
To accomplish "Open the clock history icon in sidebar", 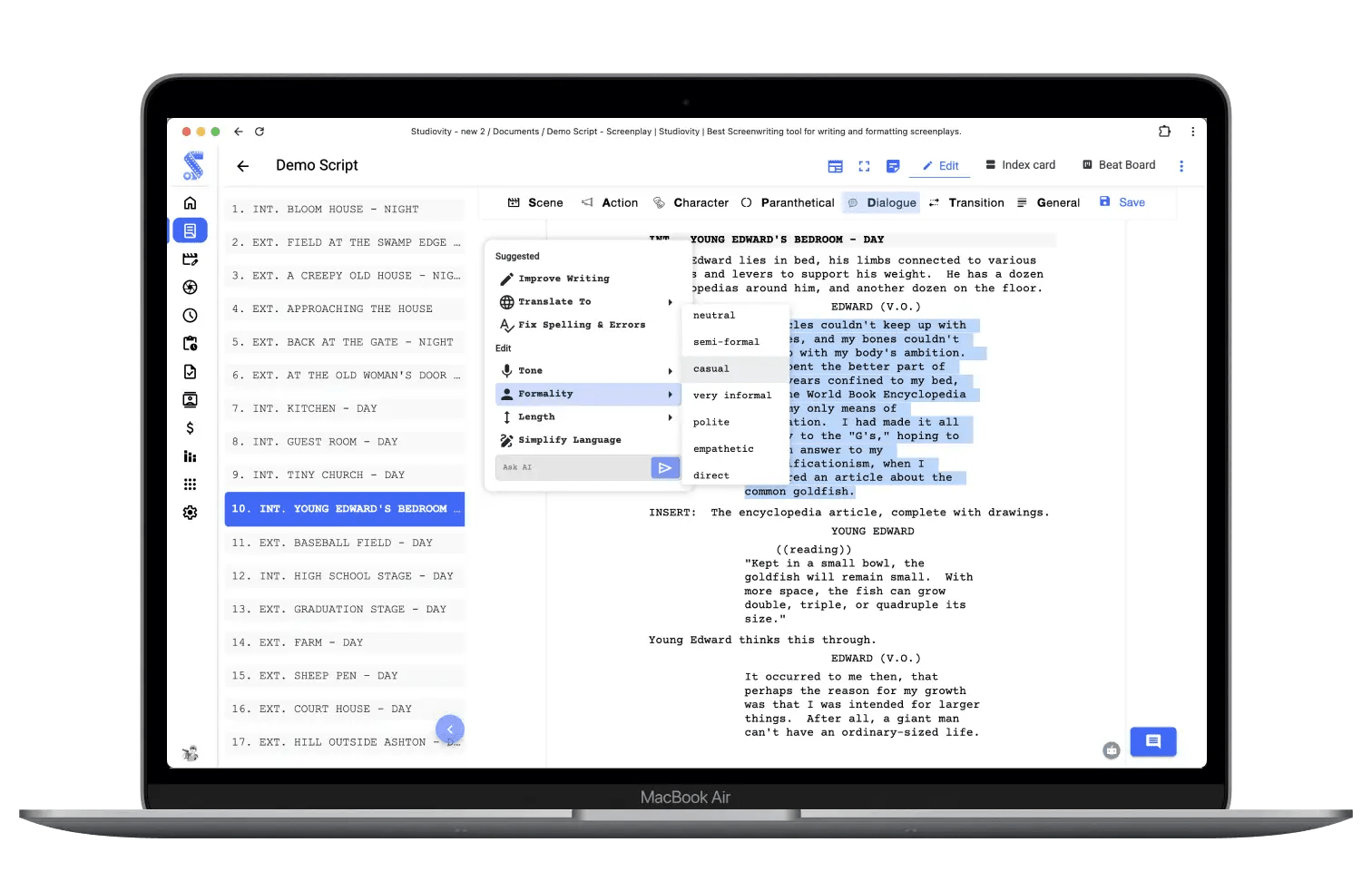I will tap(191, 315).
